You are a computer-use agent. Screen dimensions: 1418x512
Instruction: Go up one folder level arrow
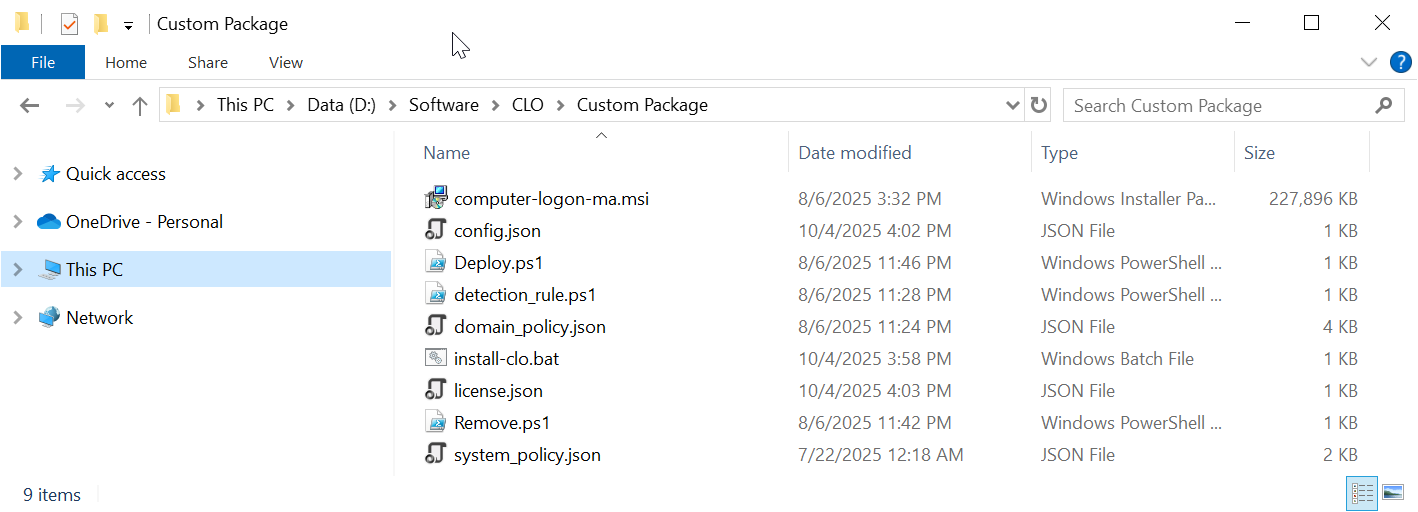tap(140, 106)
